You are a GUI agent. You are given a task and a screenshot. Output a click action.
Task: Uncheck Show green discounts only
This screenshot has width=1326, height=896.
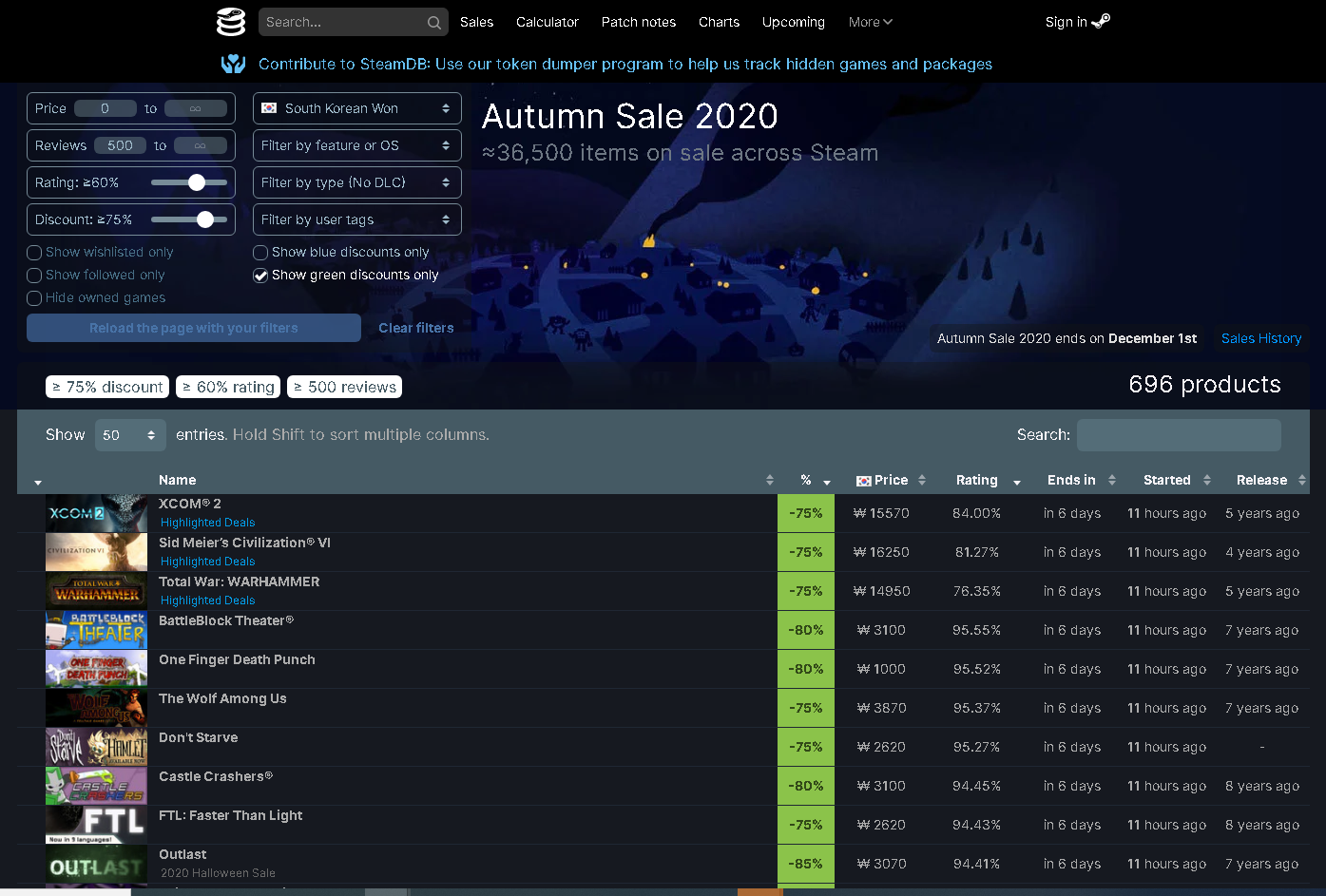pyautogui.click(x=260, y=276)
